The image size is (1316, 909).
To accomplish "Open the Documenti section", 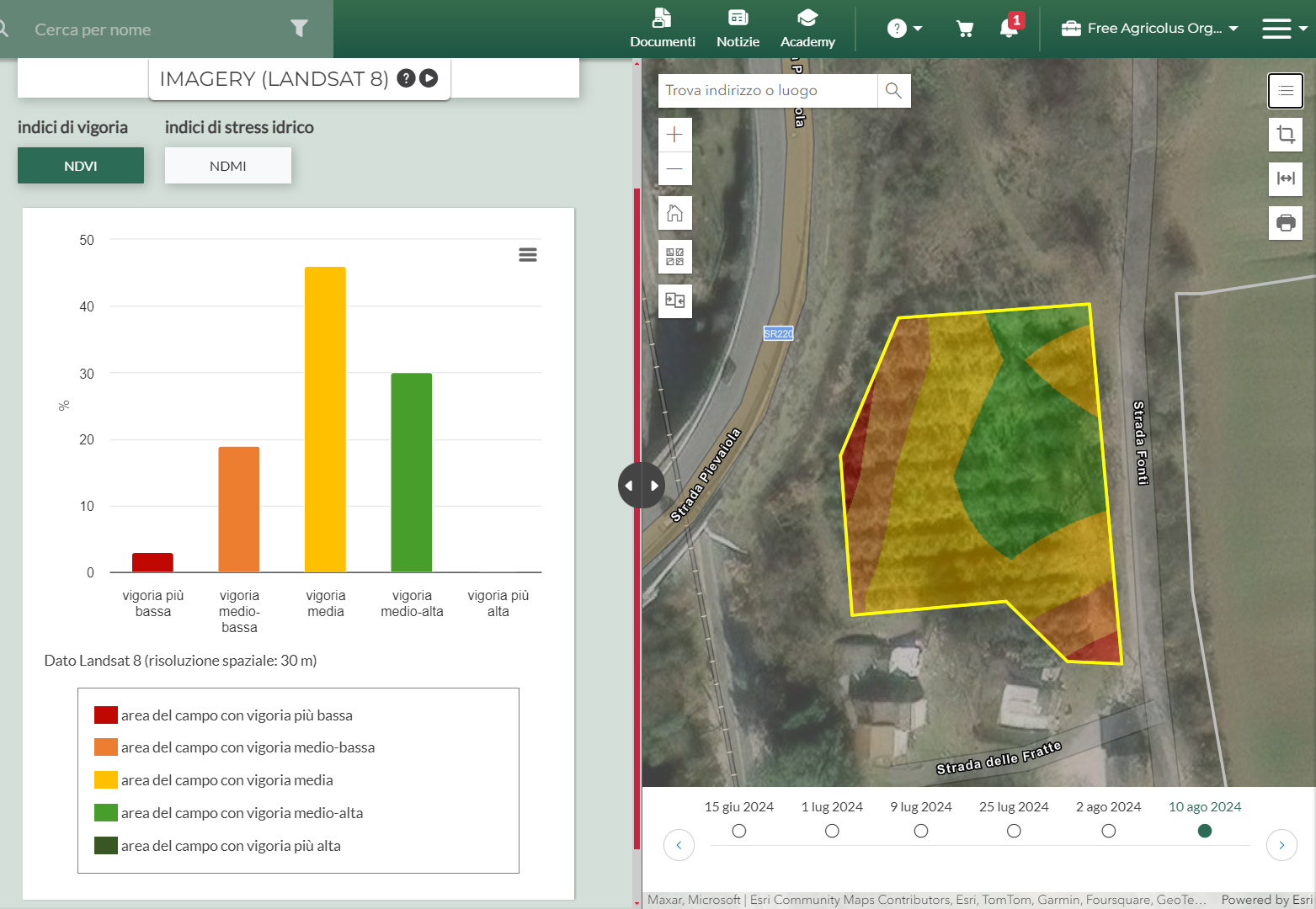I will 663,29.
